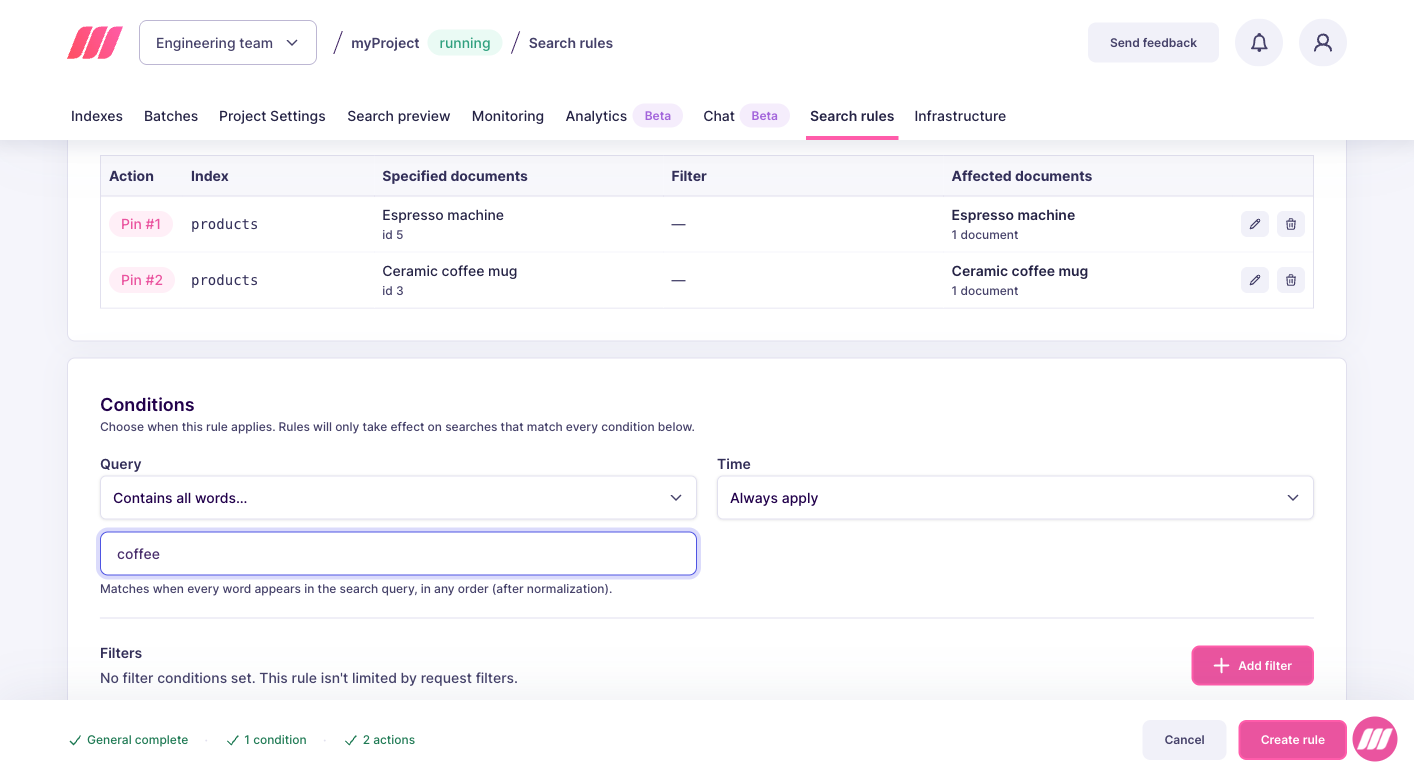Click the Create rule button
The width and height of the screenshot is (1414, 780).
pyautogui.click(x=1292, y=740)
